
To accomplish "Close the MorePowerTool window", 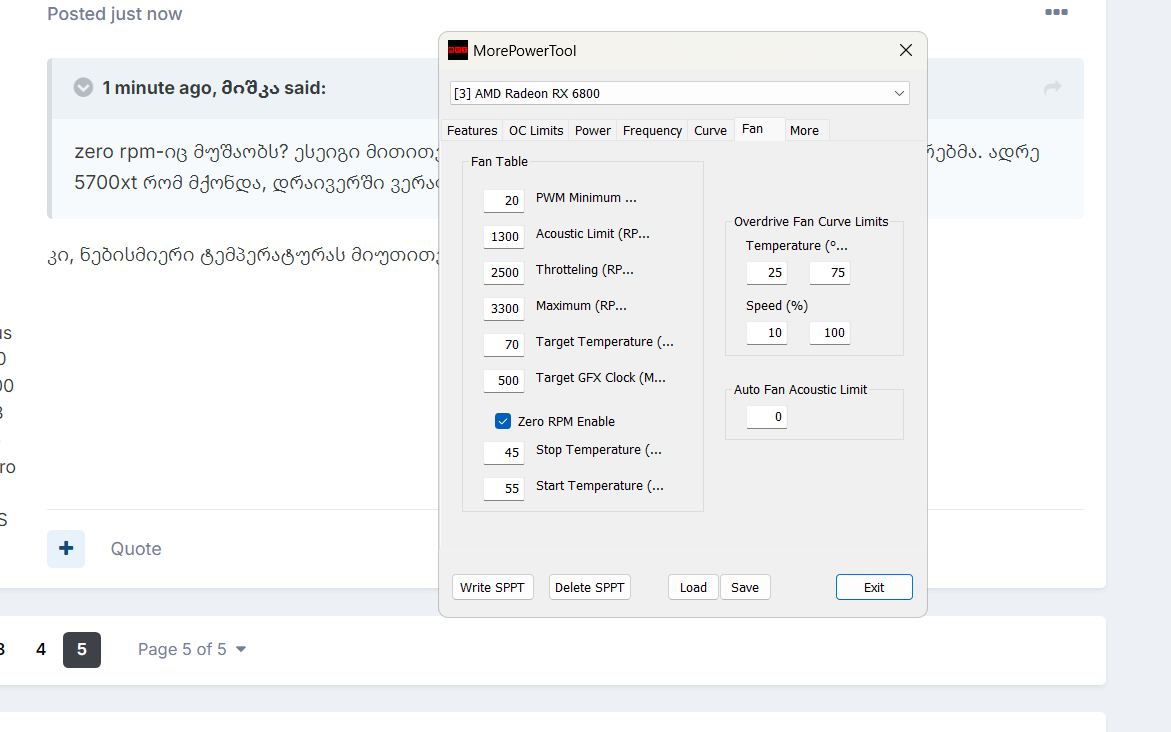I will [905, 50].
